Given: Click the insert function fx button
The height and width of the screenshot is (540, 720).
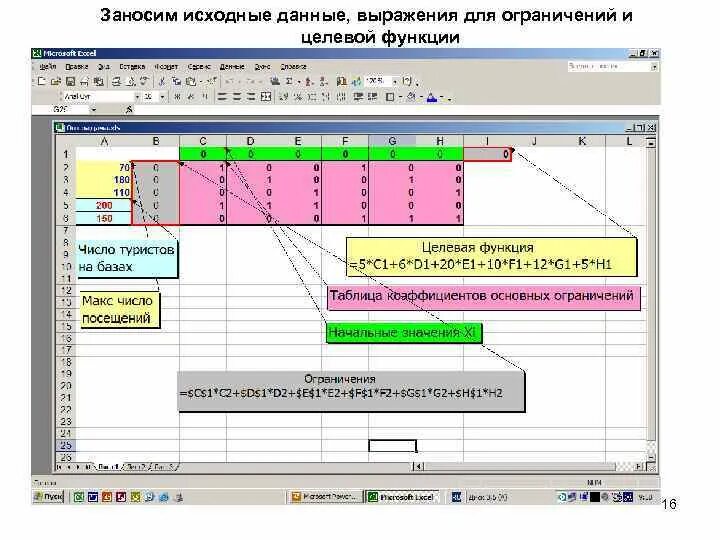Looking at the screenshot, I should coord(129,110).
